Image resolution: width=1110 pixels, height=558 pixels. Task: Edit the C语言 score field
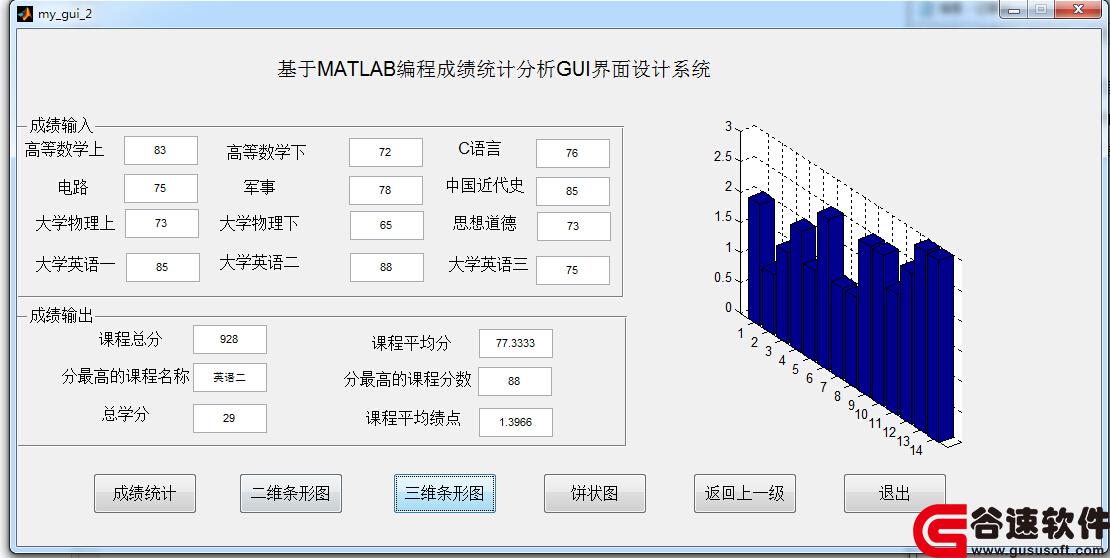click(x=573, y=154)
